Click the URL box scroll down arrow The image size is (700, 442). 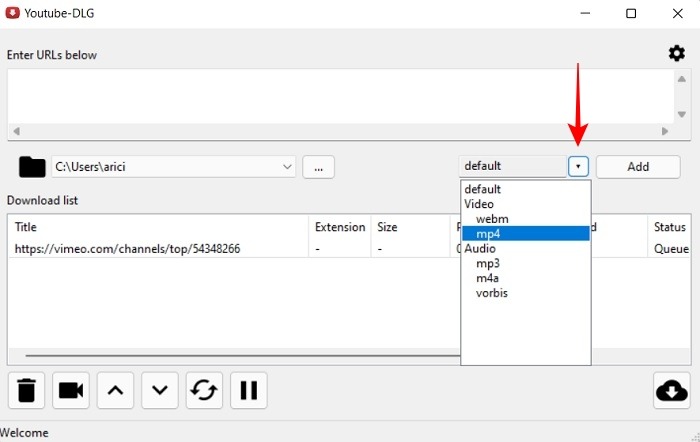tap(682, 114)
